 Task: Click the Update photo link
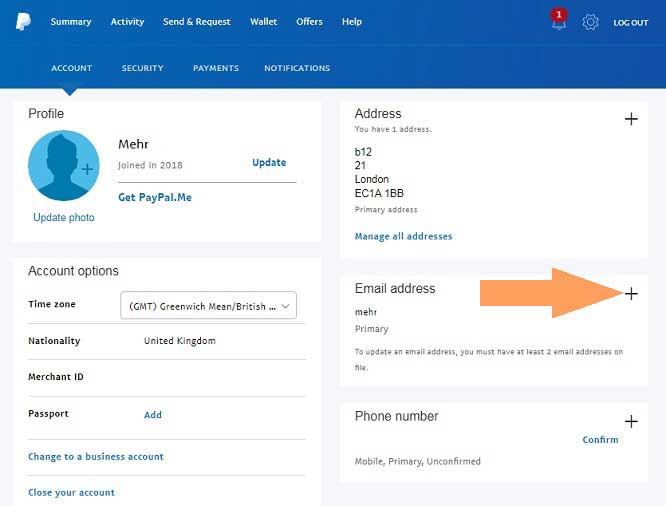(x=64, y=218)
